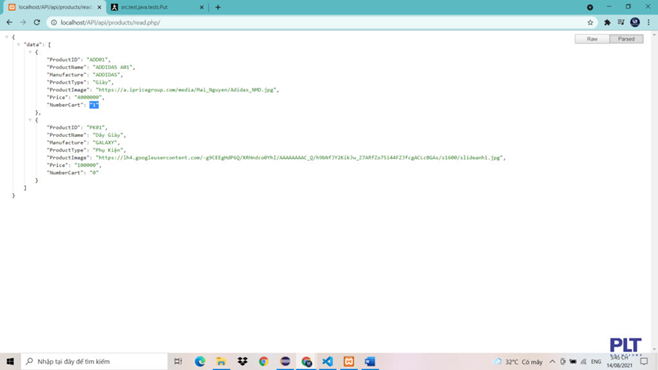Close the localhost products read tab
Viewport: 658px width, 370px height.
99,7
